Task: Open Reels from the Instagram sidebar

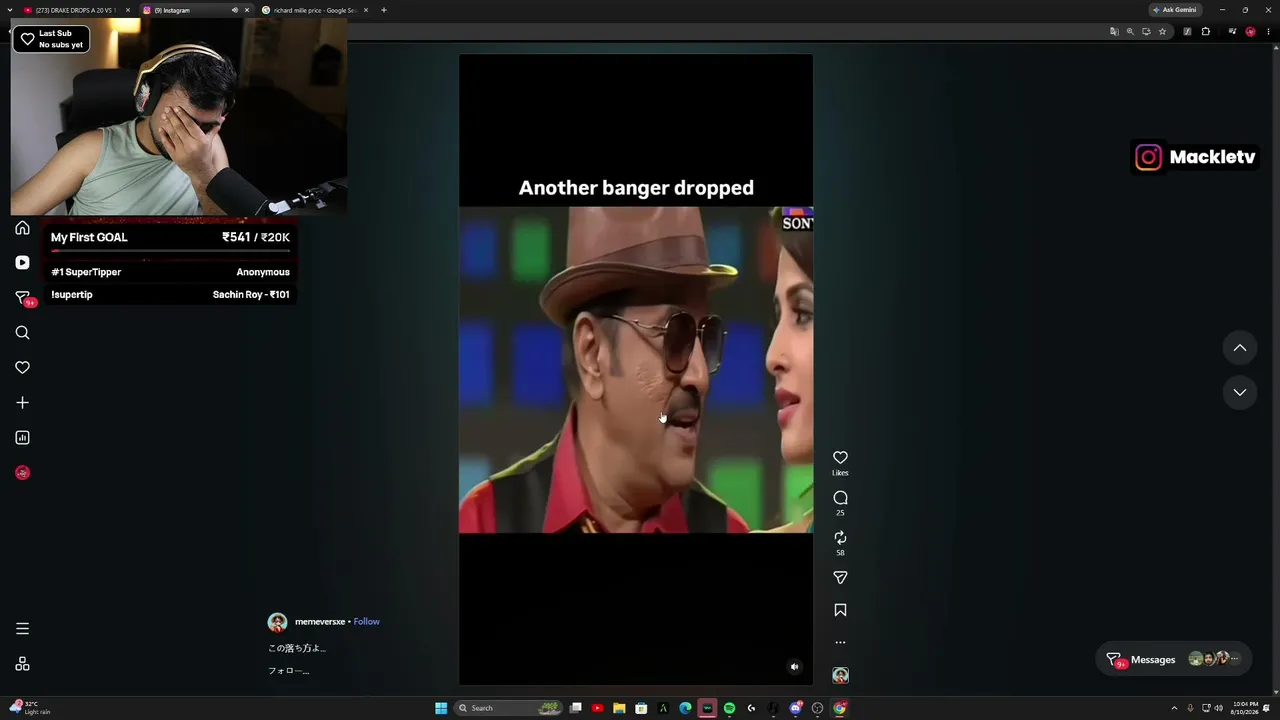Action: 22,262
